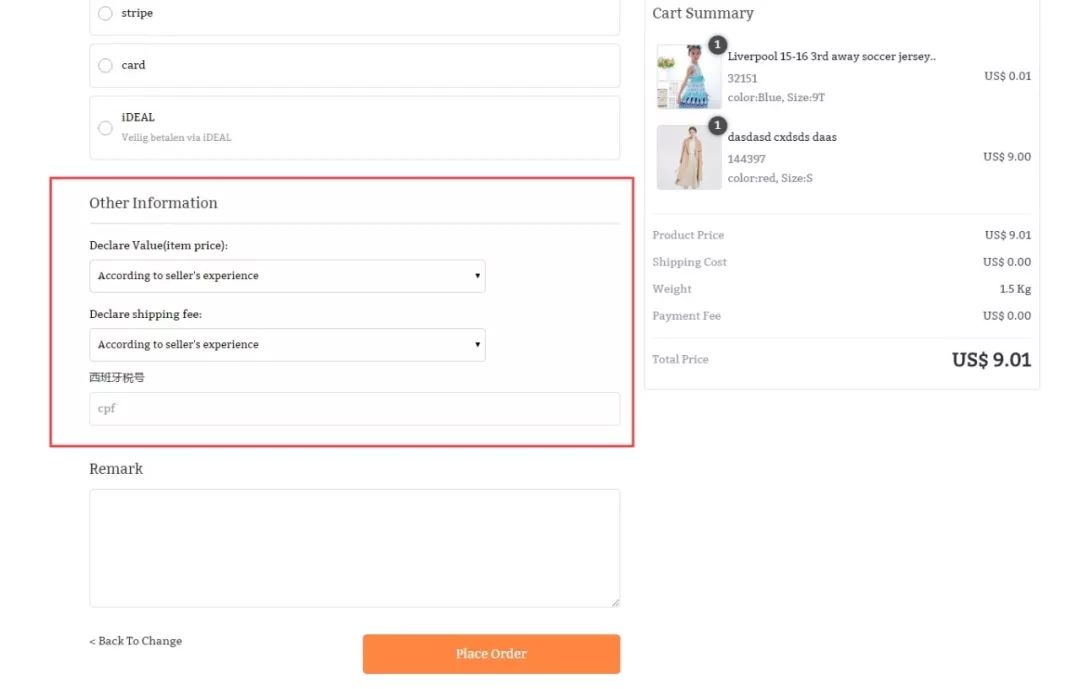This screenshot has width=1080, height=689.
Task: Open the Declare Value item price dropdown
Action: (286, 276)
